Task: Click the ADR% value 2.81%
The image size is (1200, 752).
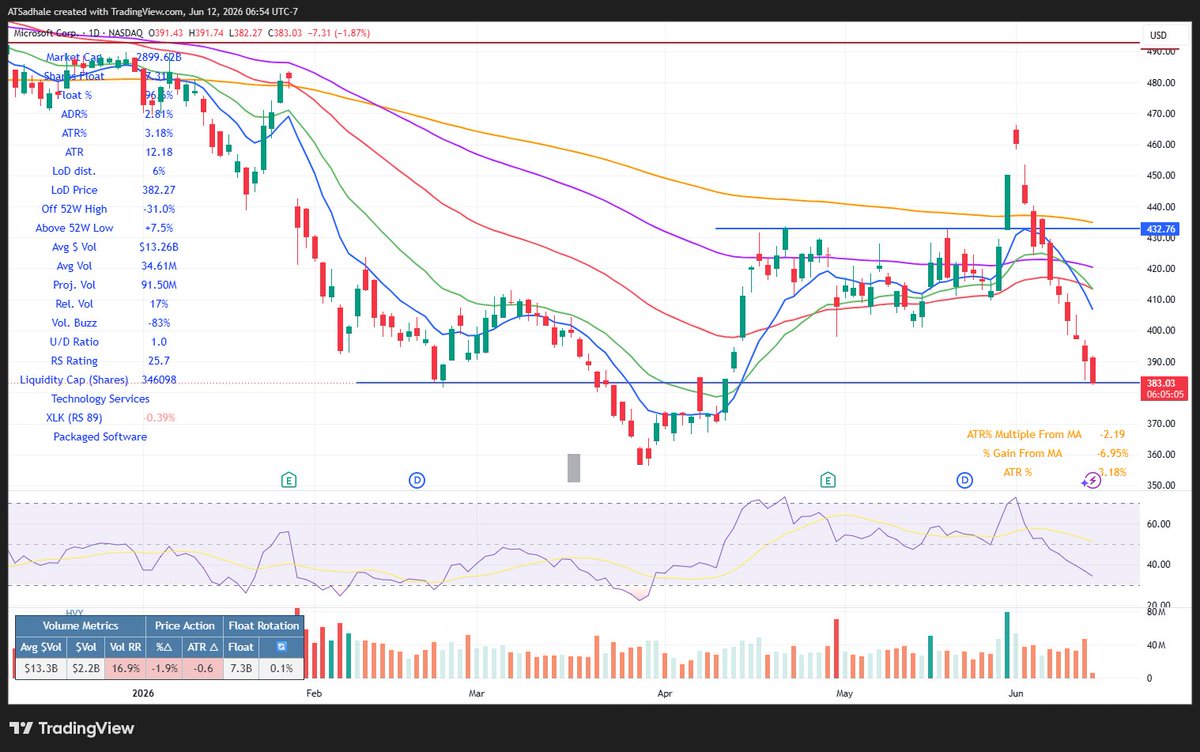Action: click(x=159, y=114)
